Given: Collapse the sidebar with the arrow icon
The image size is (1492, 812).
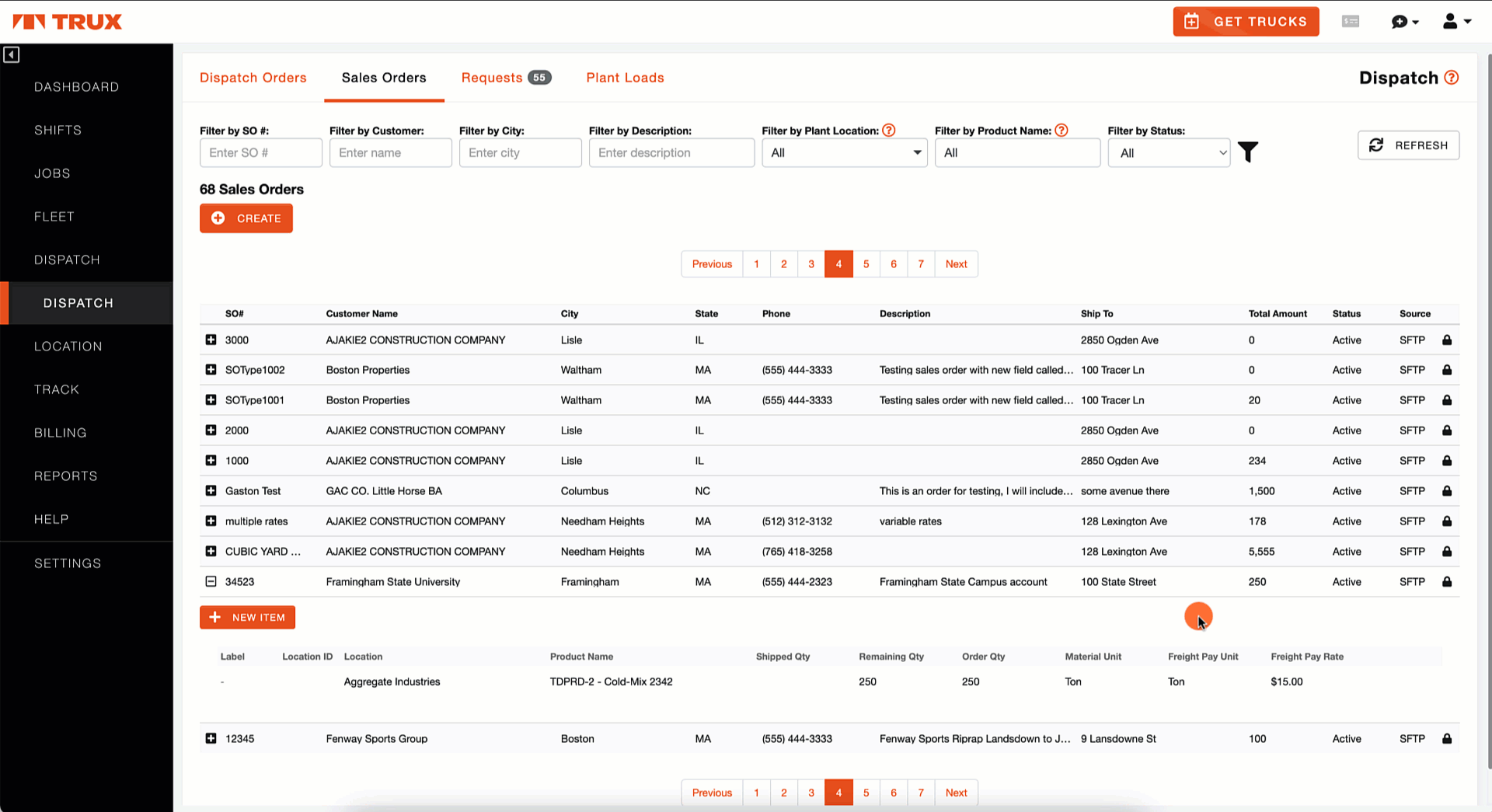Looking at the screenshot, I should tap(11, 54).
